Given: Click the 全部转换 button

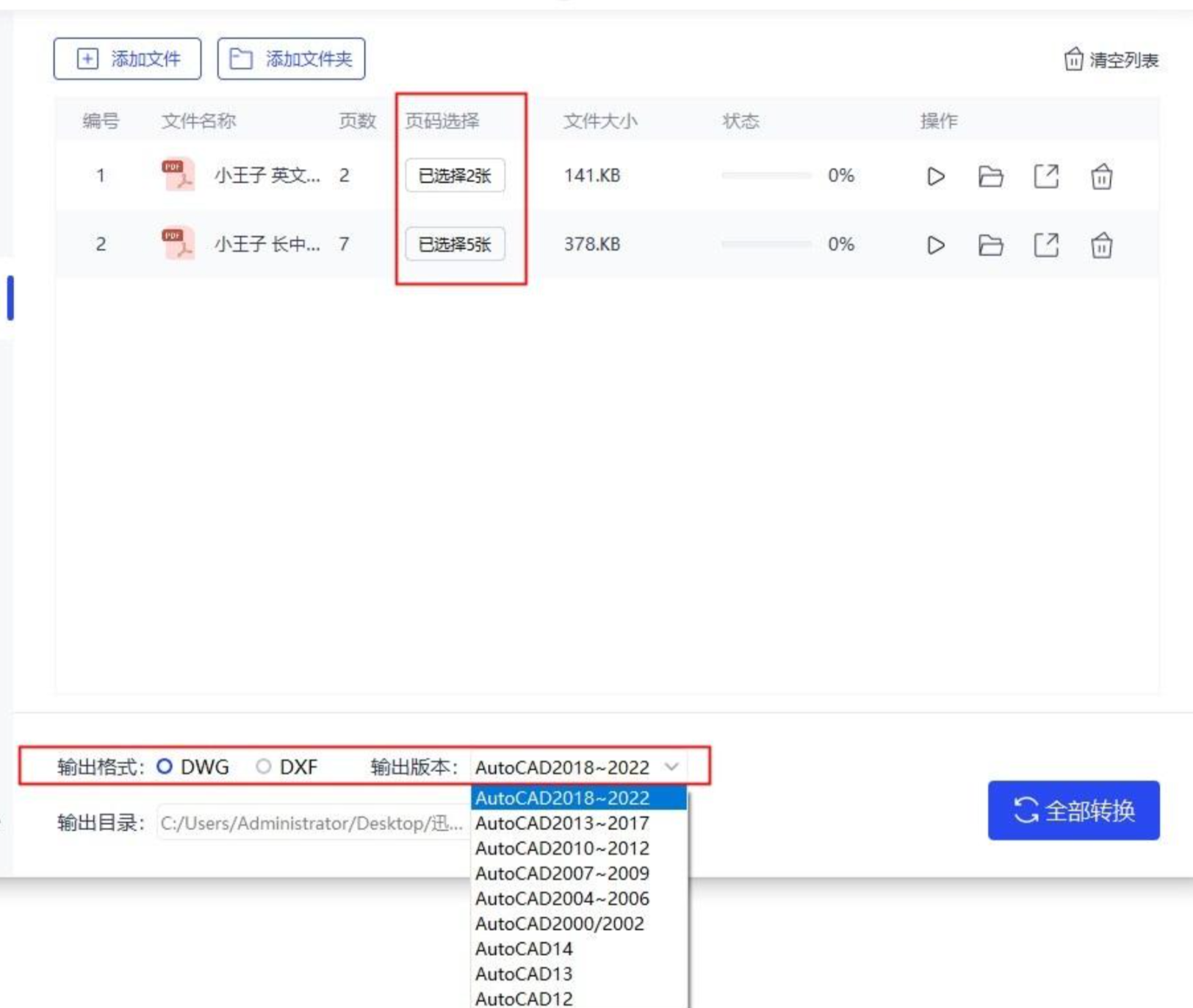Looking at the screenshot, I should (x=1073, y=810).
